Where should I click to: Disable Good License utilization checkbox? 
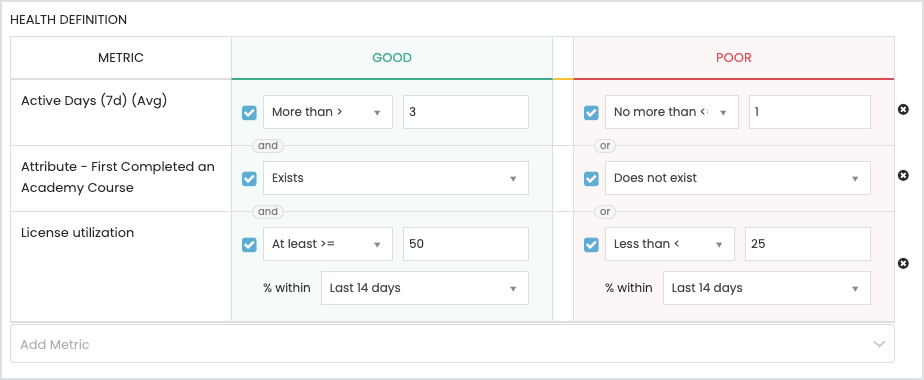click(249, 244)
